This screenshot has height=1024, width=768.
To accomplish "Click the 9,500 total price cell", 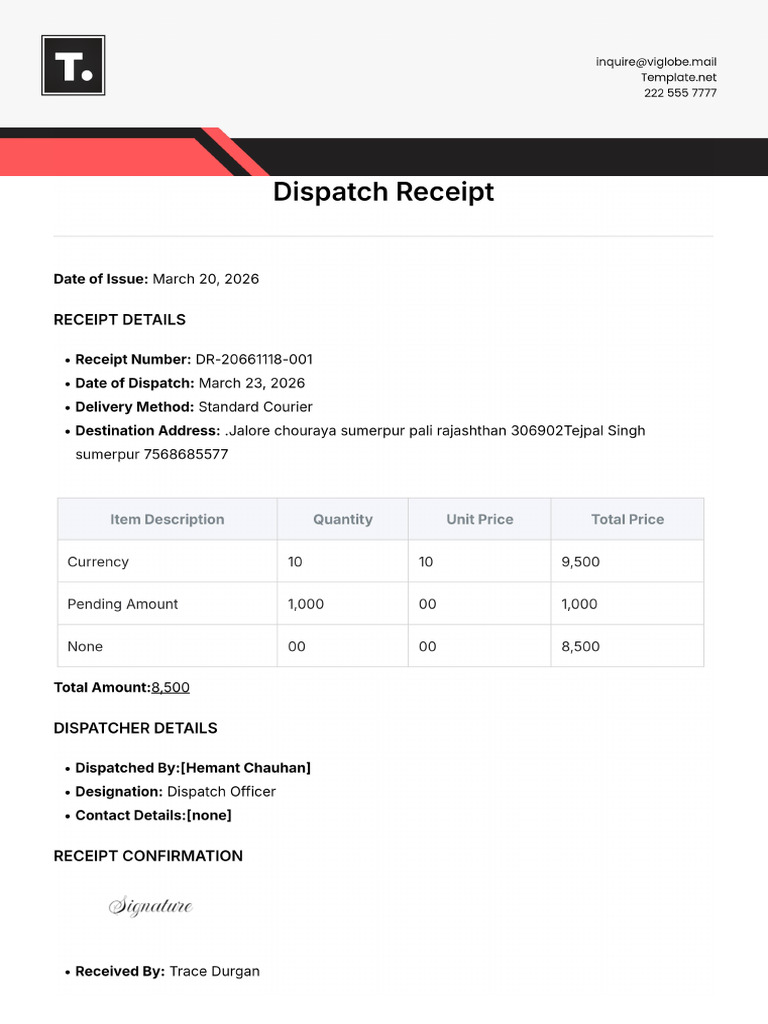I will (x=628, y=562).
